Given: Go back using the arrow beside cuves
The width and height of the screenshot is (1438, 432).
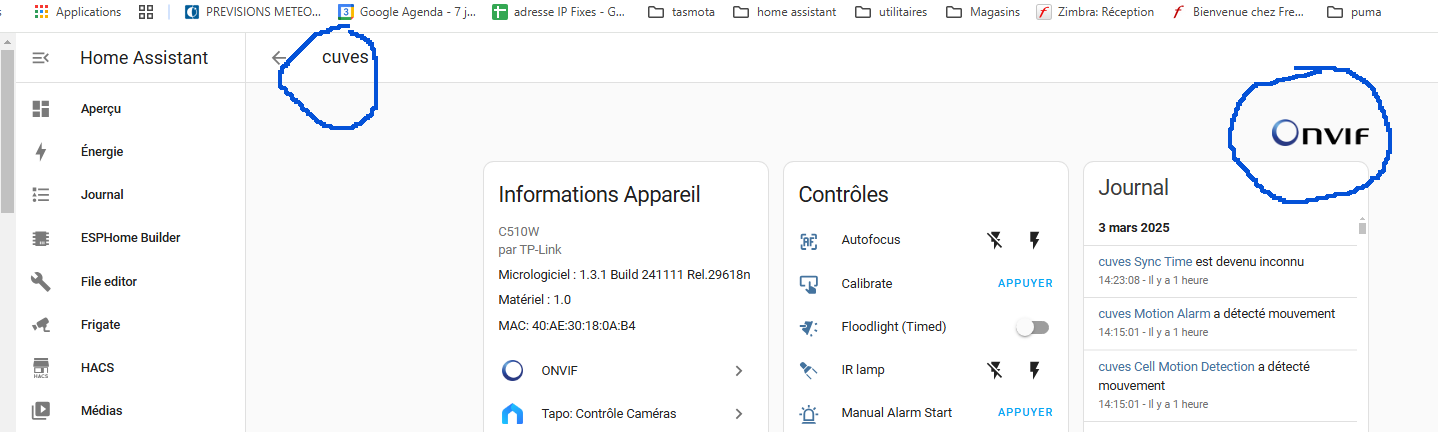Looking at the screenshot, I should click(x=280, y=58).
